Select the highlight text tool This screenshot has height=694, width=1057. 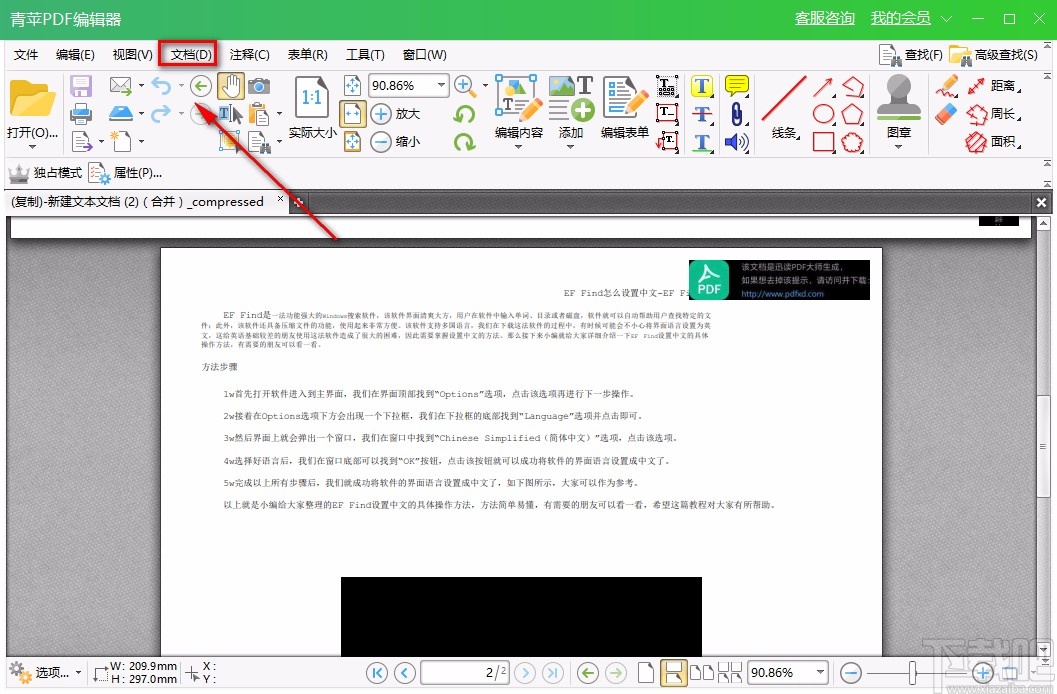click(702, 86)
